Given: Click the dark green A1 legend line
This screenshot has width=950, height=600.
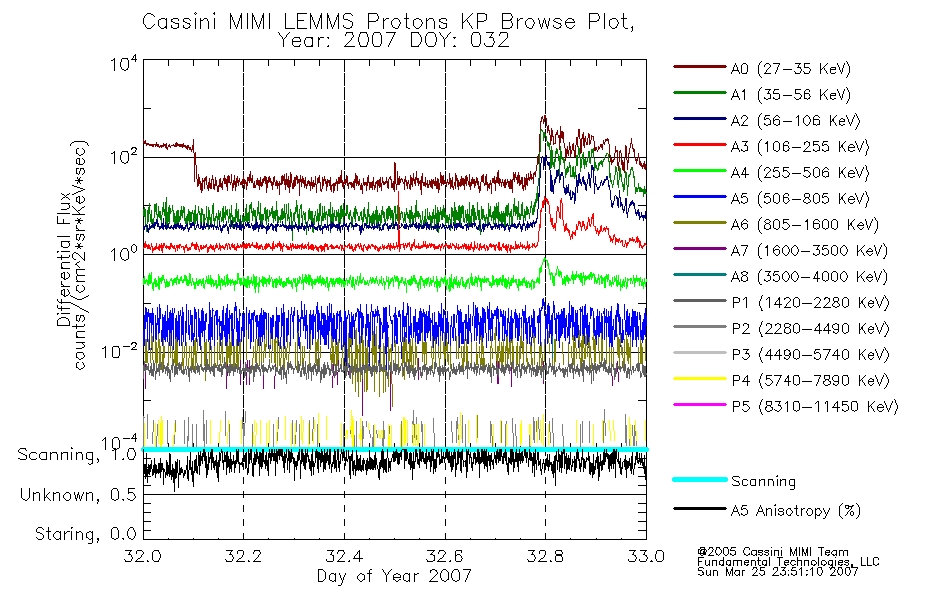Looking at the screenshot, I should coord(699,93).
